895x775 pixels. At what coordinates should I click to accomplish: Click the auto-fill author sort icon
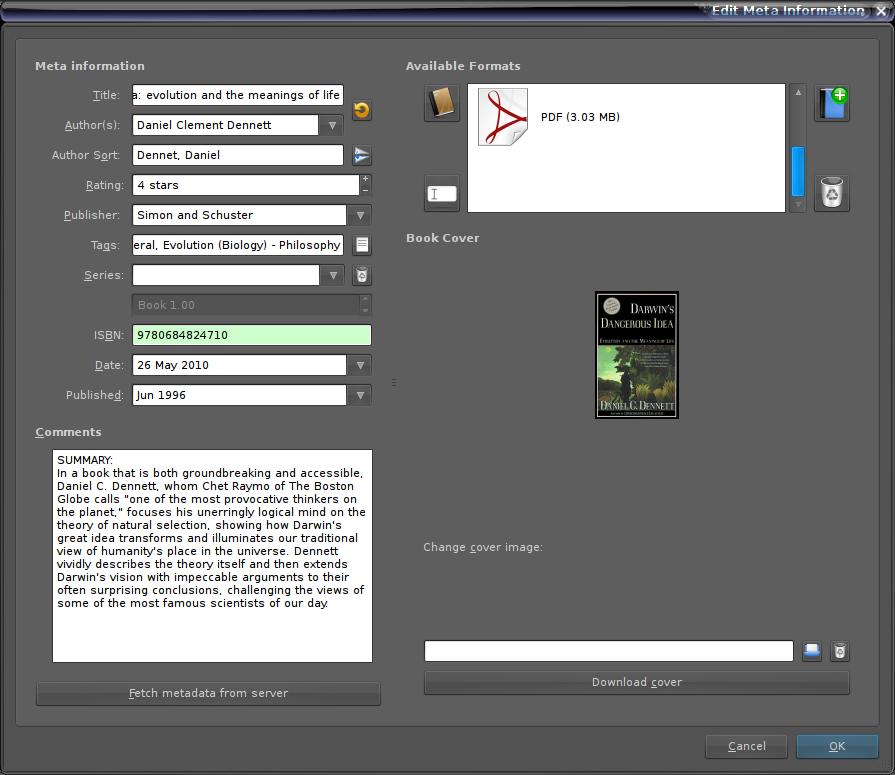point(362,155)
